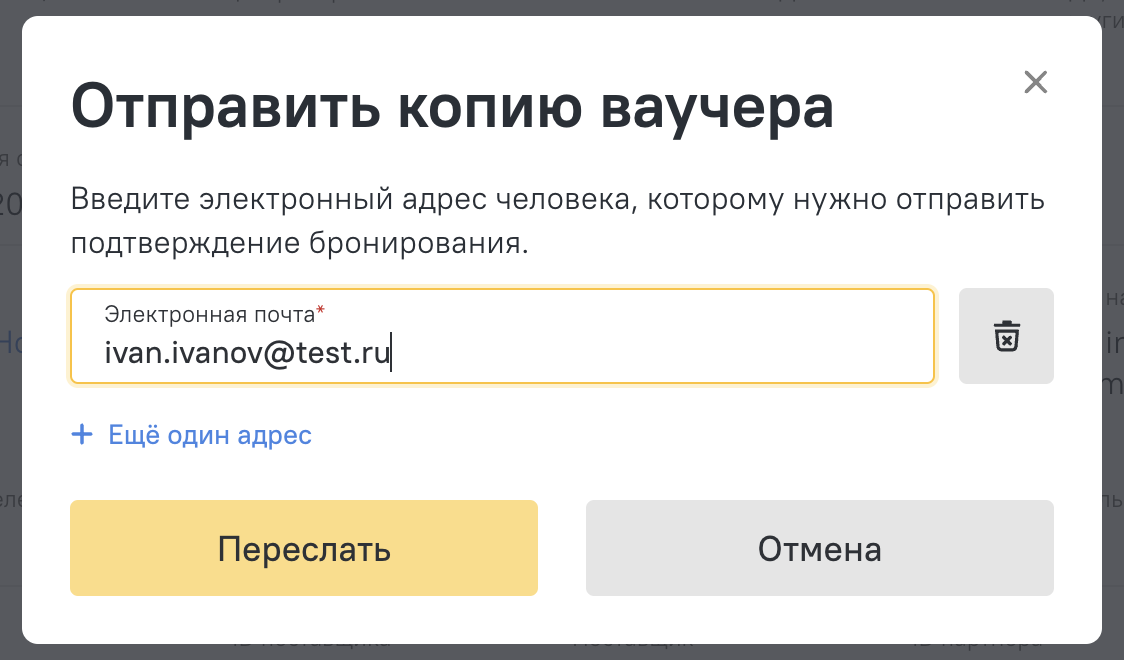Add another address via "Ещё один адрес" link
Screen dimensions: 1124x660
click(x=209, y=436)
